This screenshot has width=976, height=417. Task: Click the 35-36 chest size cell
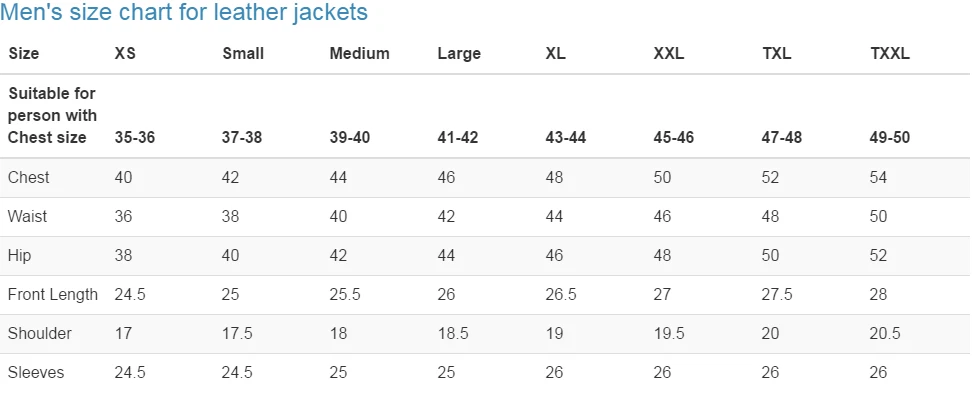134,138
